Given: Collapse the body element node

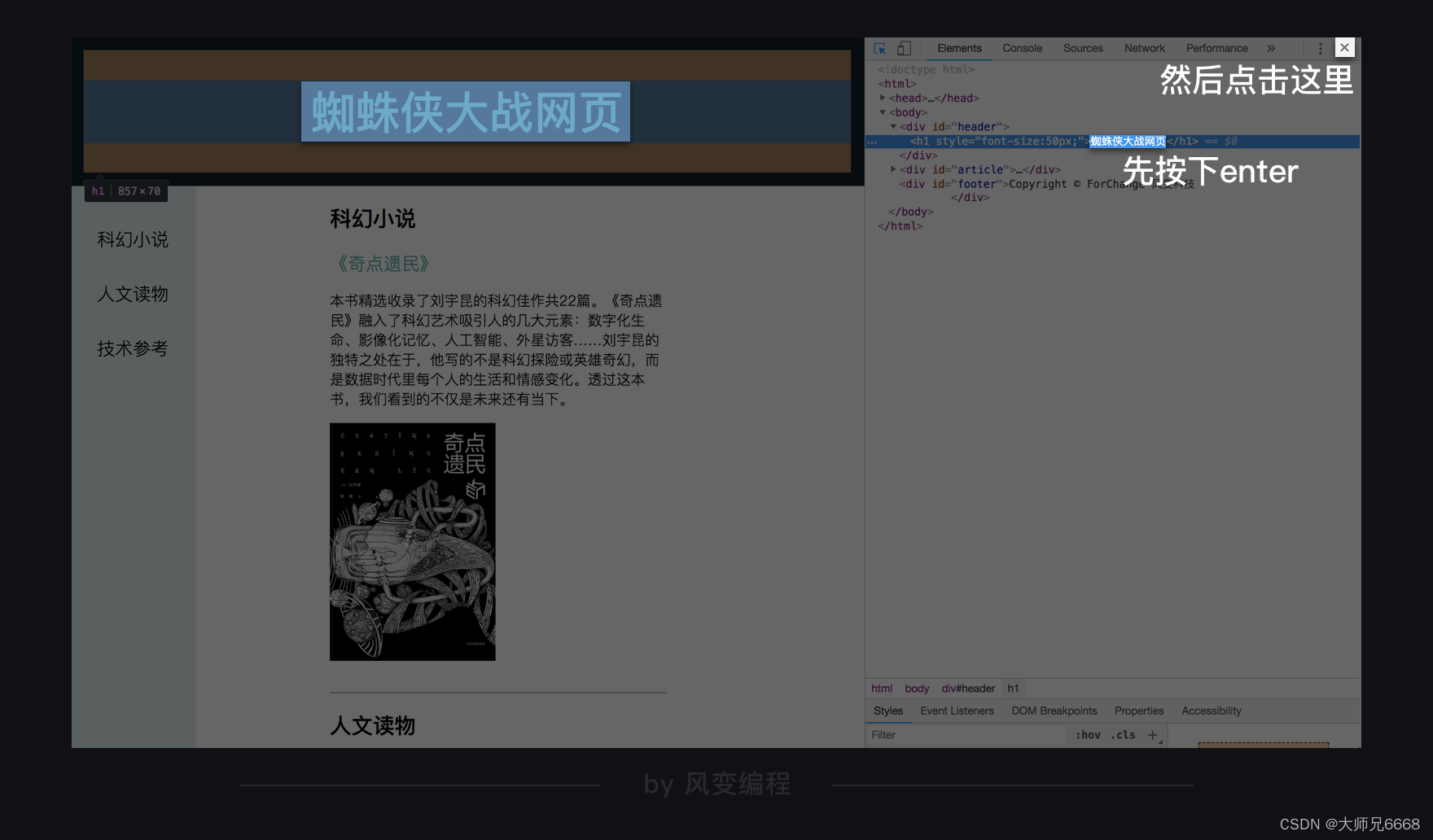Looking at the screenshot, I should tap(883, 112).
